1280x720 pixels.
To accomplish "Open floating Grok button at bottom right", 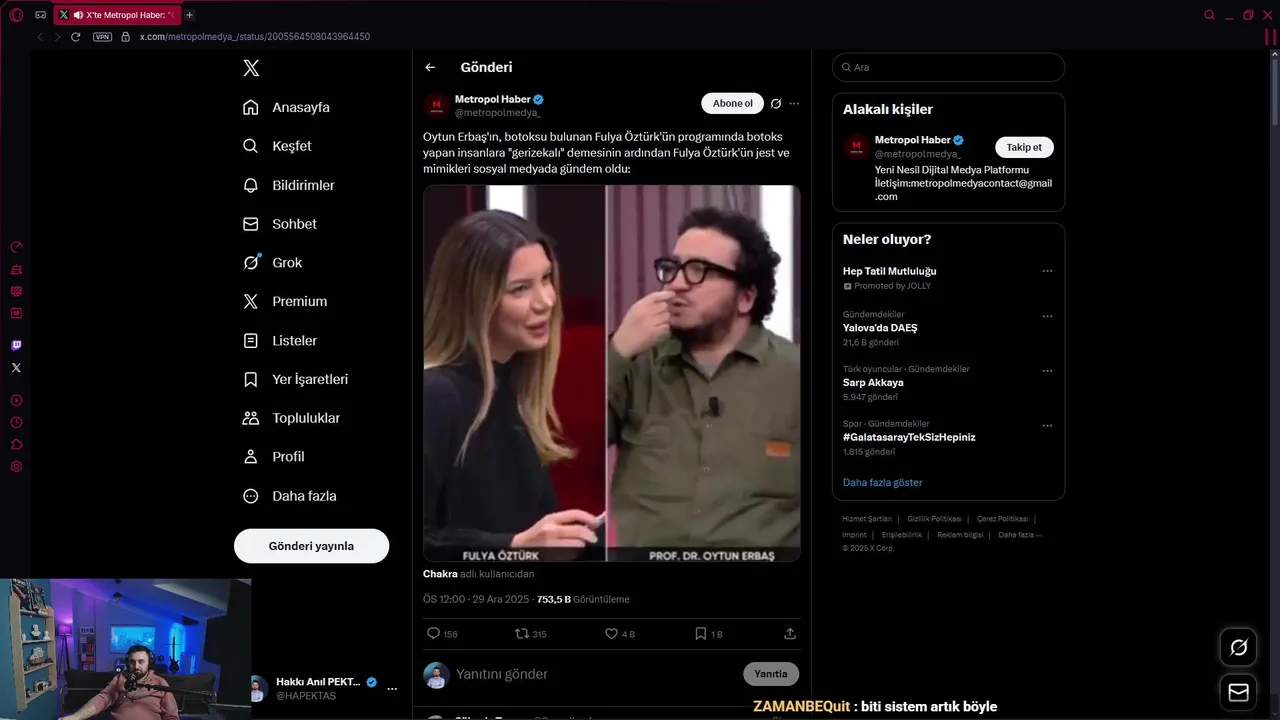I will click(1238, 648).
